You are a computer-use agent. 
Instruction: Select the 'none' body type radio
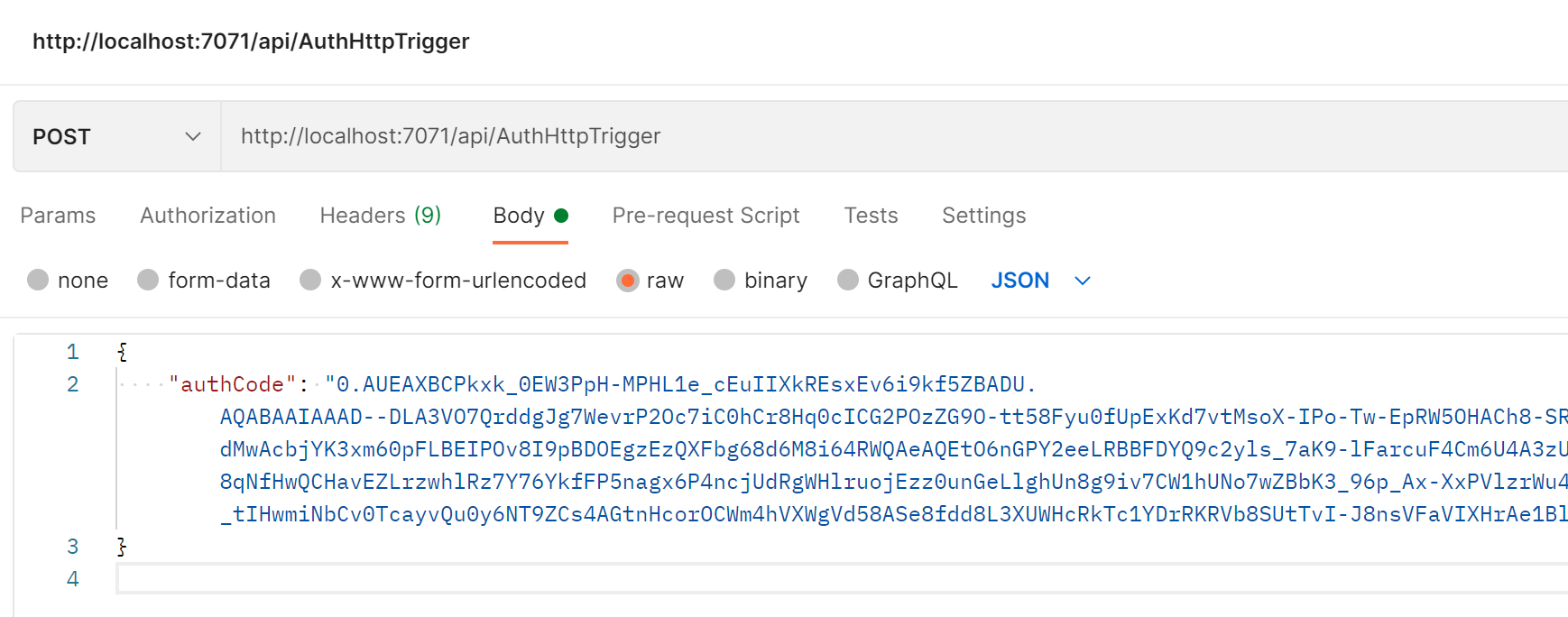coord(38,281)
